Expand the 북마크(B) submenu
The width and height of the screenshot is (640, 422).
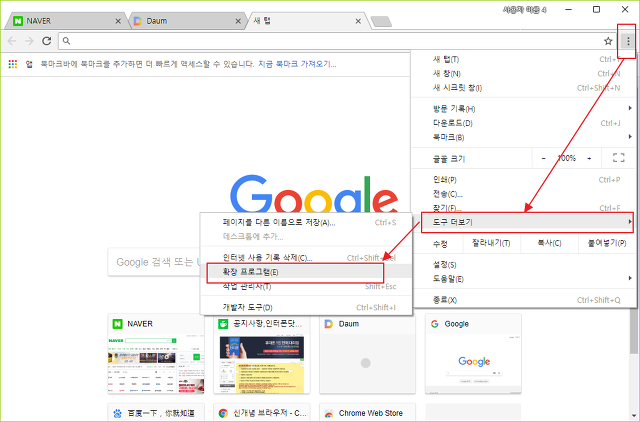(524, 138)
